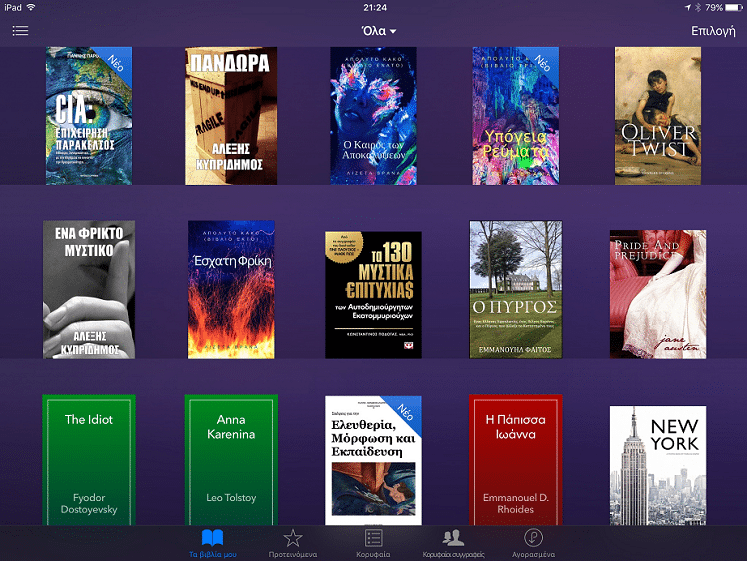Tap the location arrow status icon
This screenshot has width=747, height=561.
(688, 7)
